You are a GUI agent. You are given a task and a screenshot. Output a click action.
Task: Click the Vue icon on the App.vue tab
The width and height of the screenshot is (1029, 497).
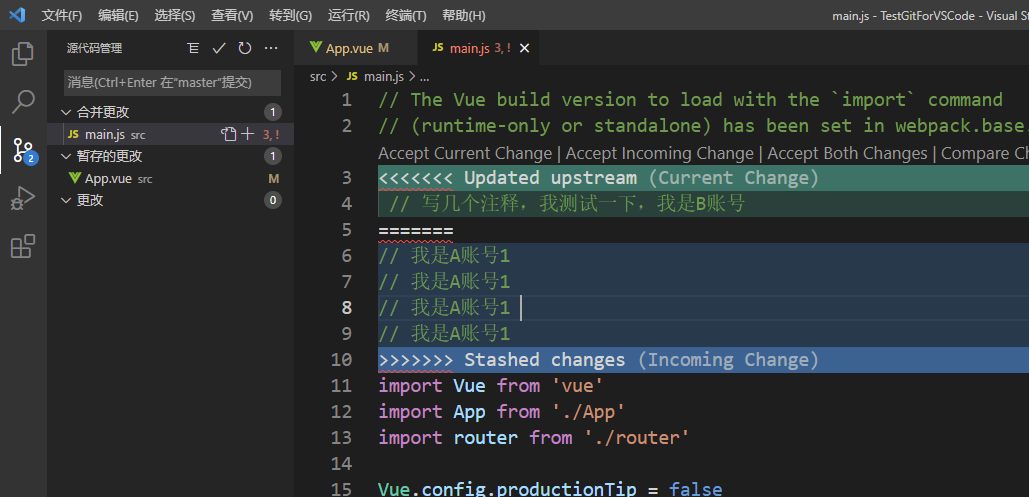click(316, 47)
